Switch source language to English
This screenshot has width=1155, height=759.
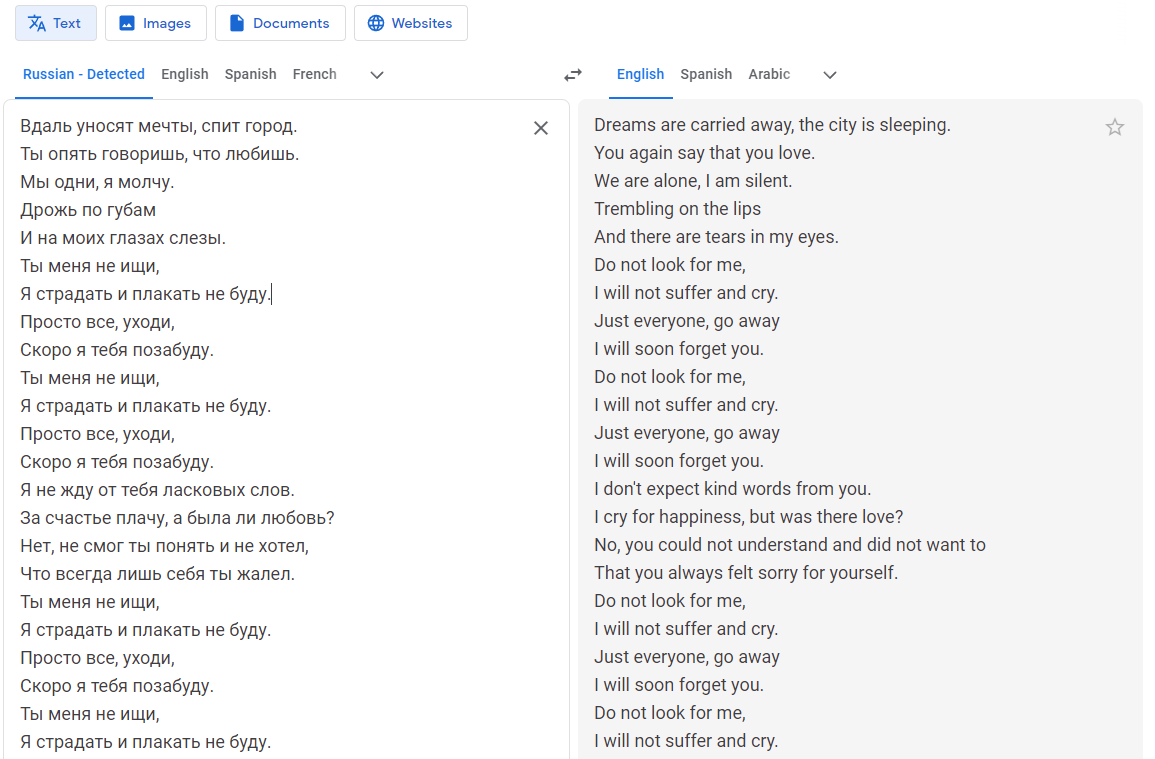pyautogui.click(x=185, y=74)
